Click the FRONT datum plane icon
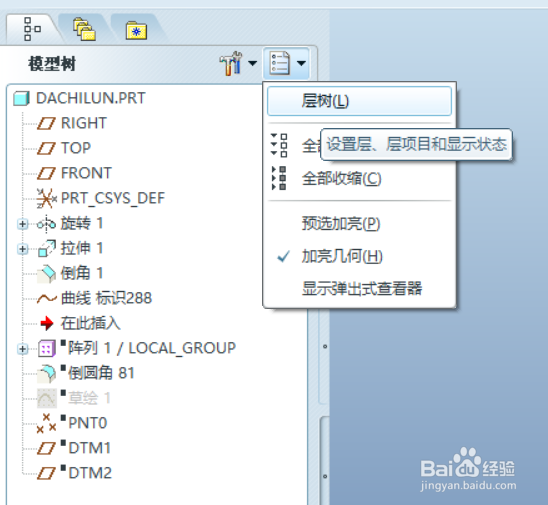Screen dimensions: 548x505 [46, 173]
